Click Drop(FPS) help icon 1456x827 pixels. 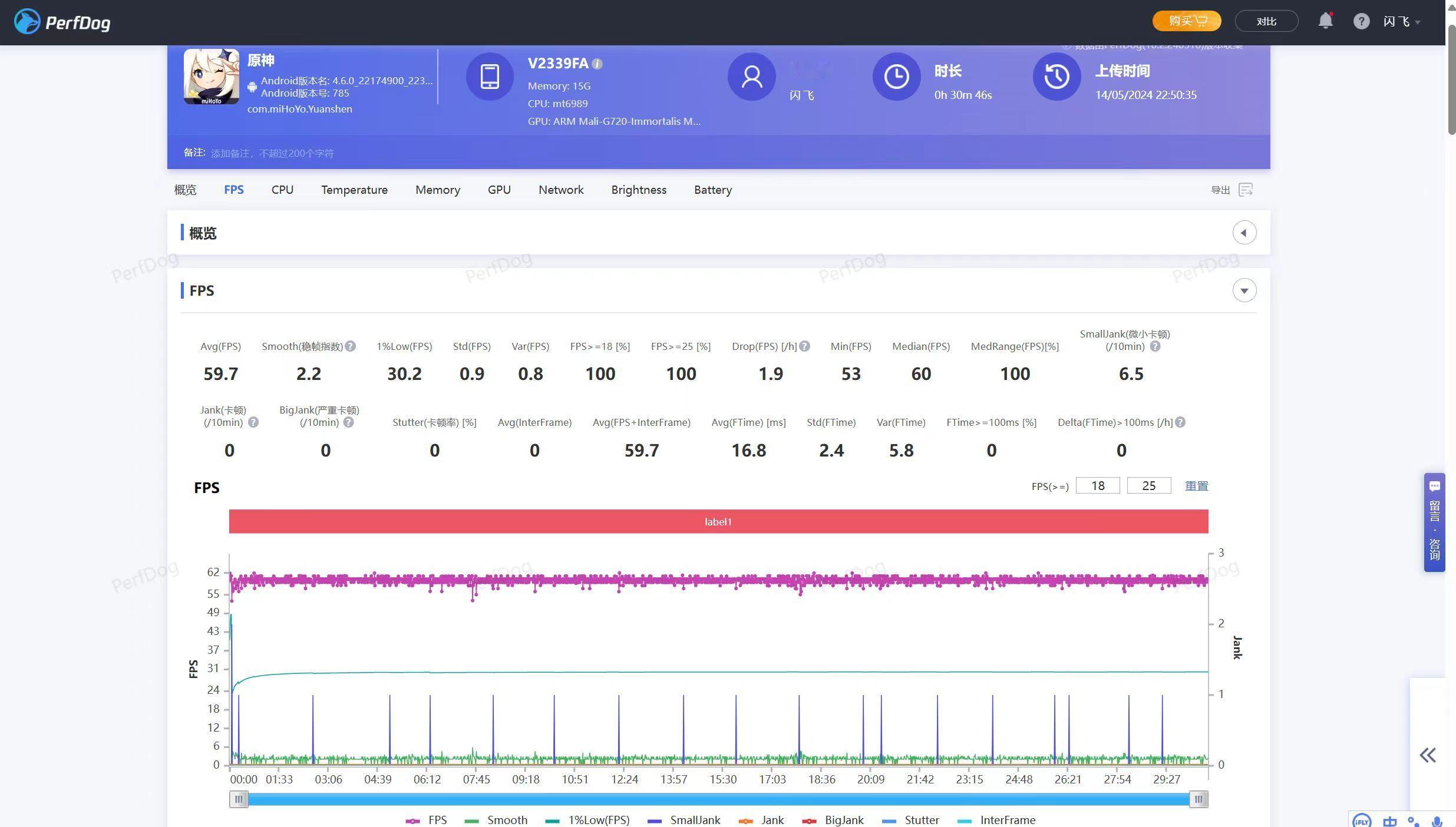coord(804,346)
